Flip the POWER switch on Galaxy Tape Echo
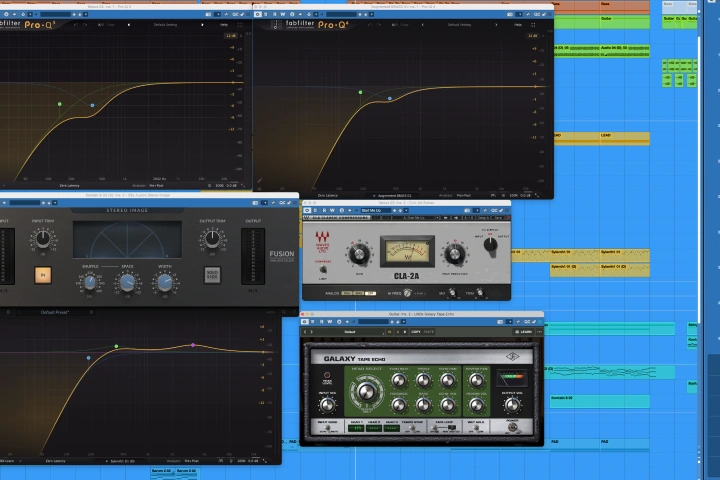The image size is (720, 480). click(x=512, y=427)
